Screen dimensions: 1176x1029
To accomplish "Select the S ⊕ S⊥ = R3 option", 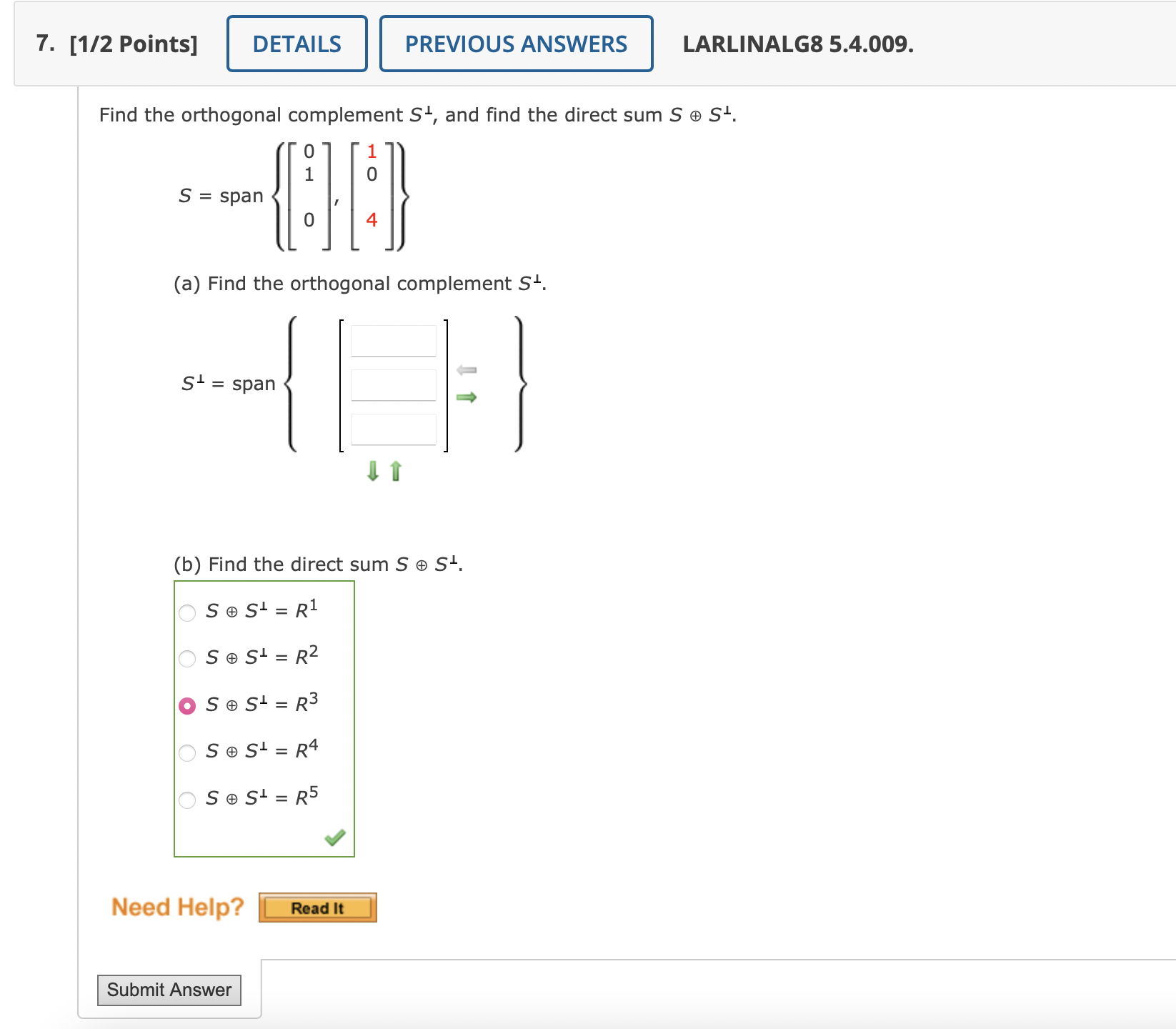I will (188, 705).
